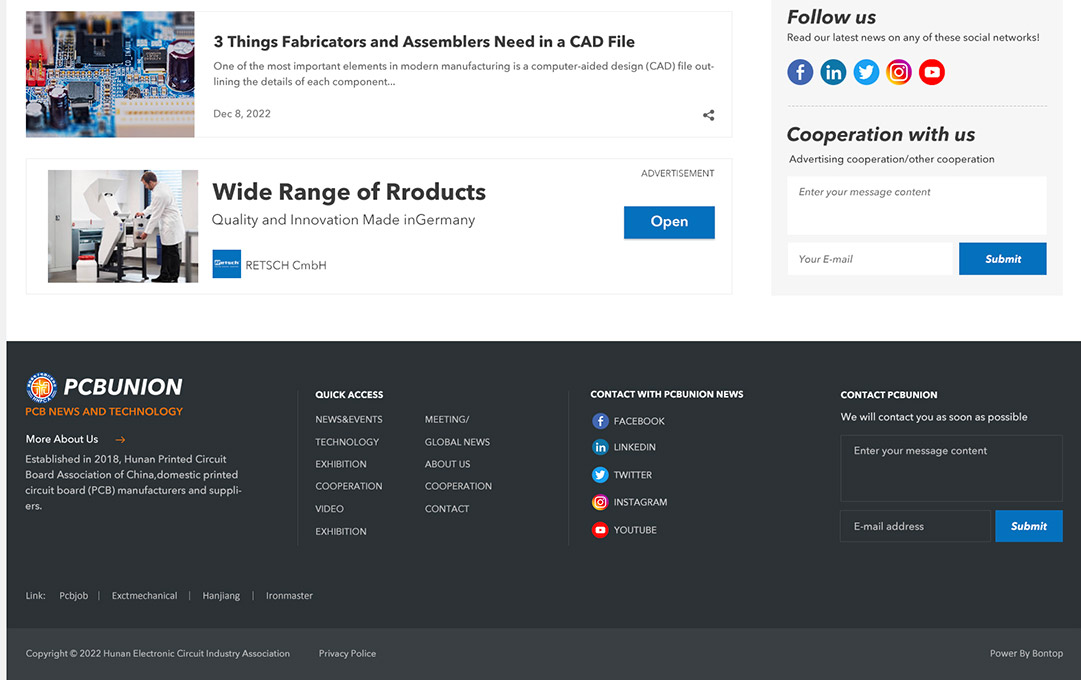
Task: Click footer Enter your message content box
Action: pos(950,468)
